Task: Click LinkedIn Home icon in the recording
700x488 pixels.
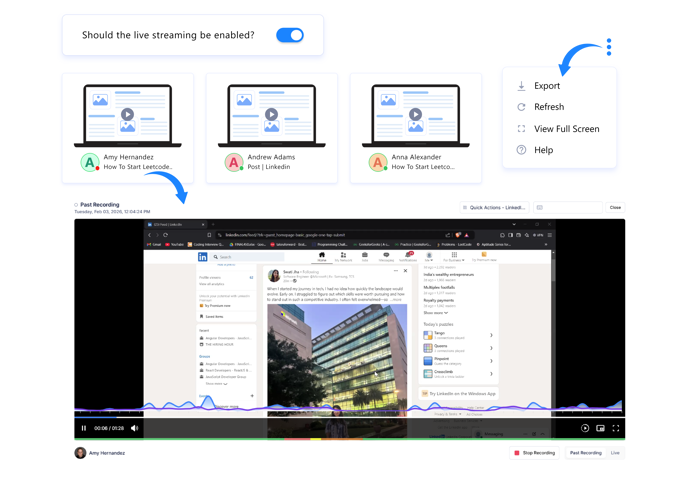Action: (321, 257)
